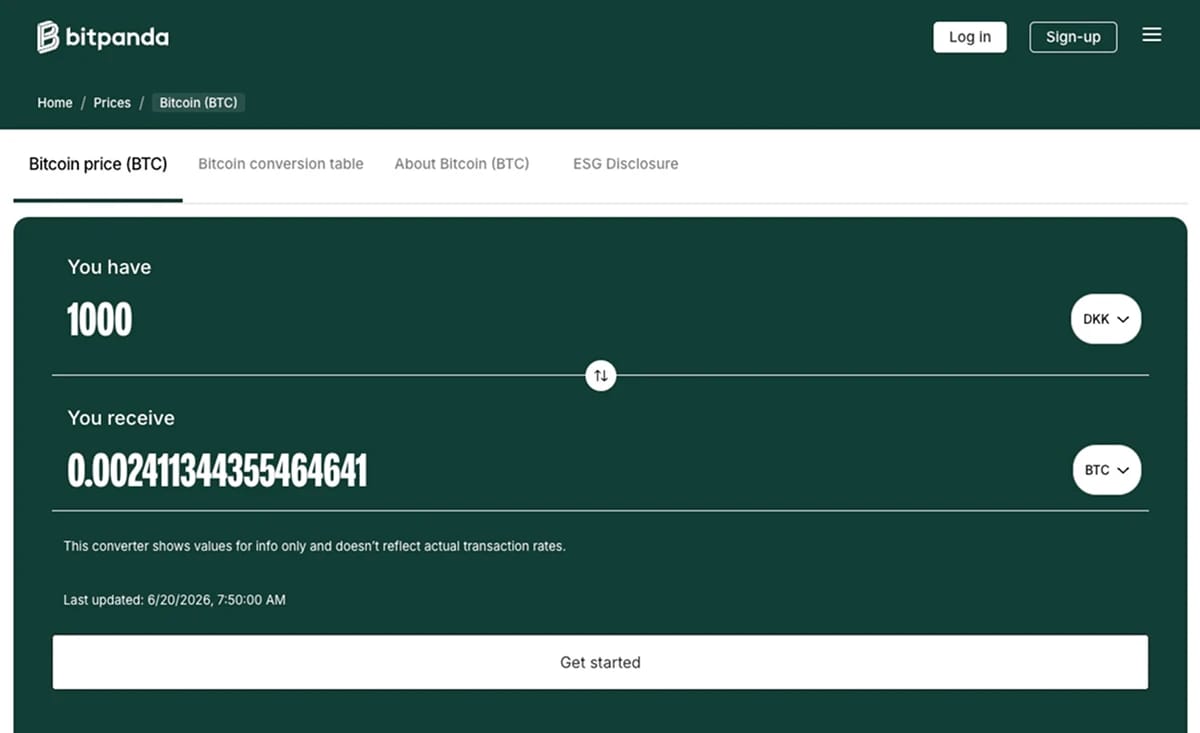Go to the Home breadcrumb link
The height and width of the screenshot is (733, 1200).
(55, 103)
